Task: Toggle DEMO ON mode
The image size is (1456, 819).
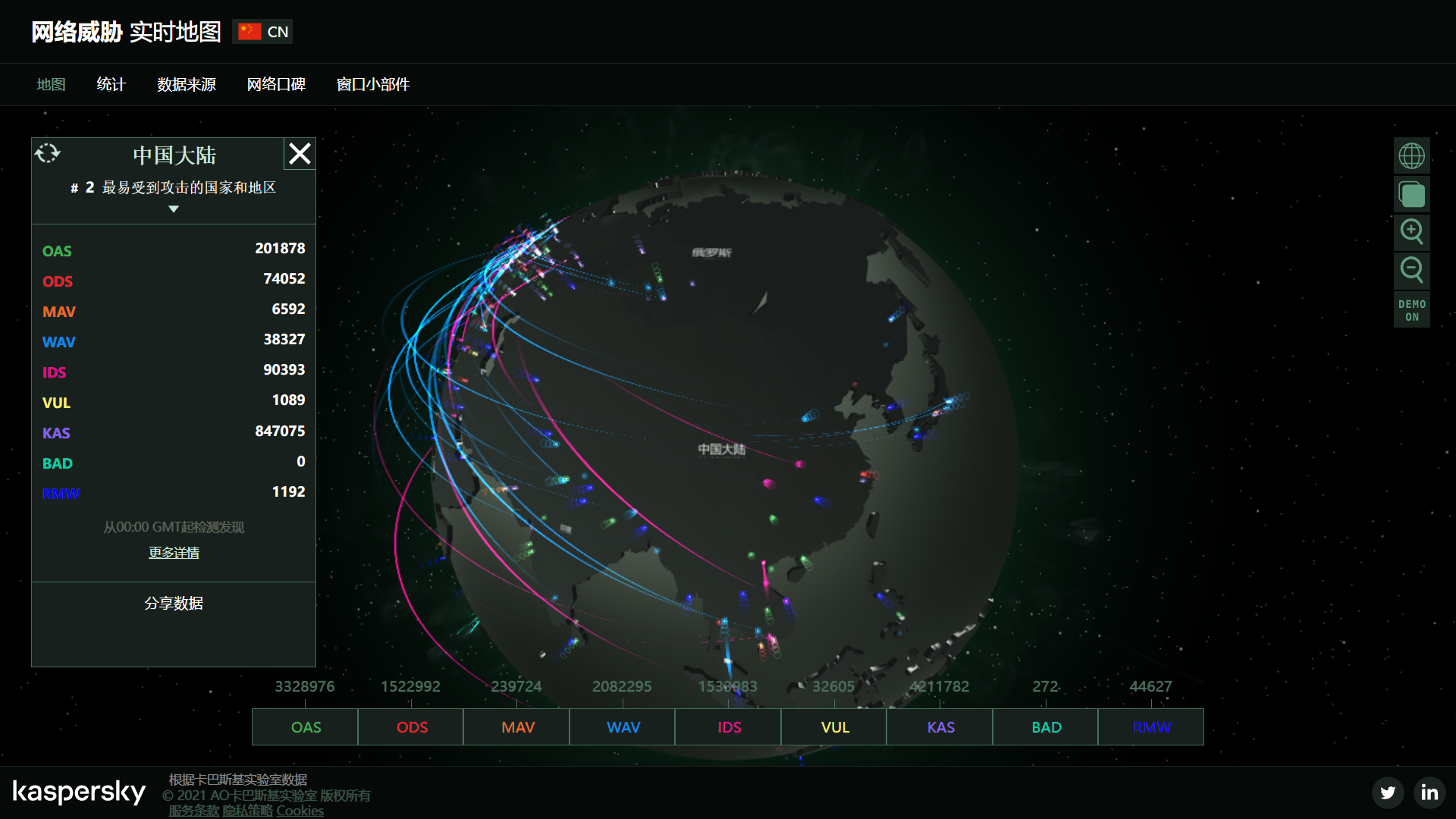Action: pyautogui.click(x=1411, y=310)
